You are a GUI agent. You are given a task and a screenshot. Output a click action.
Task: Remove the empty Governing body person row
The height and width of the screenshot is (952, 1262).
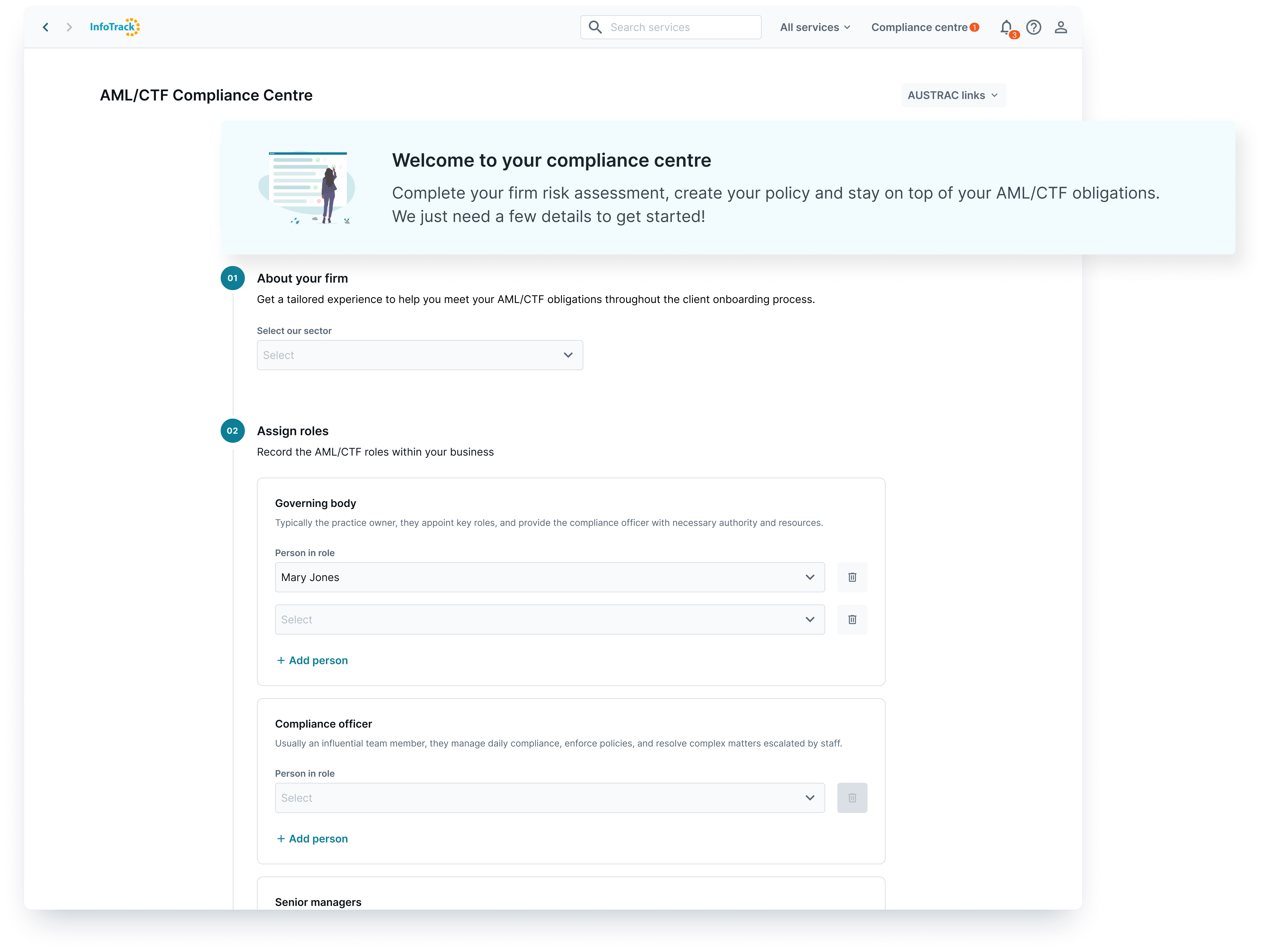[852, 620]
